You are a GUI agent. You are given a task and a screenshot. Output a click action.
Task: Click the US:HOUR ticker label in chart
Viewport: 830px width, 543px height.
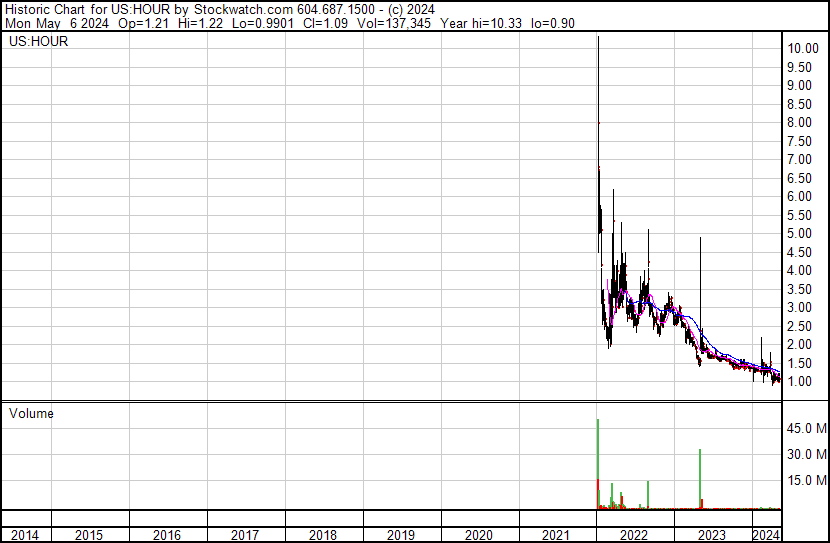coord(38,42)
